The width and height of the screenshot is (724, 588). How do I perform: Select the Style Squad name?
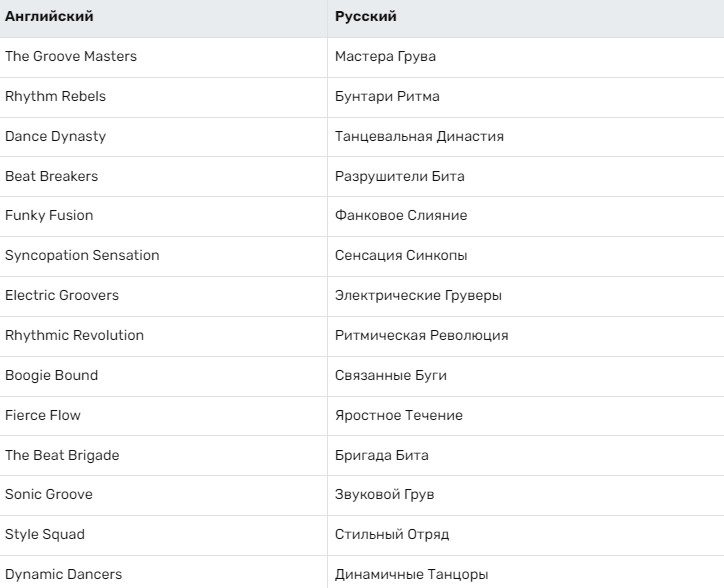45,534
